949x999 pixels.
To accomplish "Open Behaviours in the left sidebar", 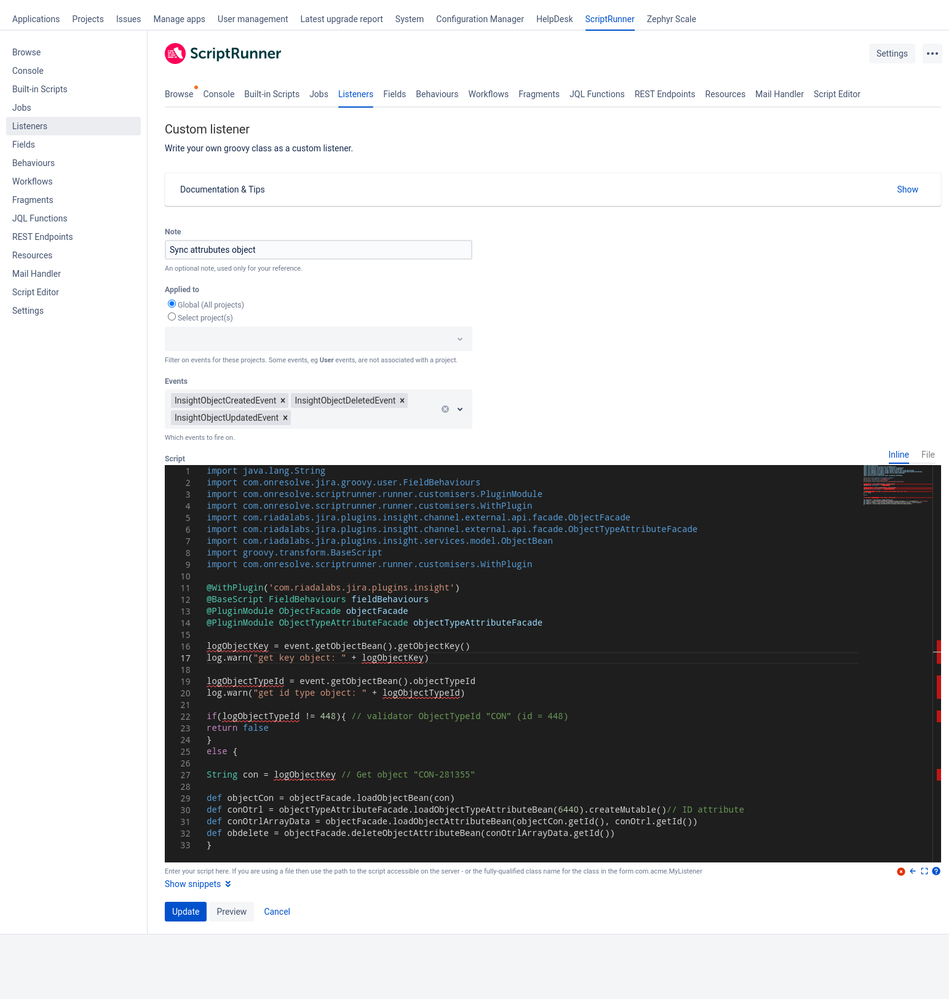I will (x=73, y=163).
